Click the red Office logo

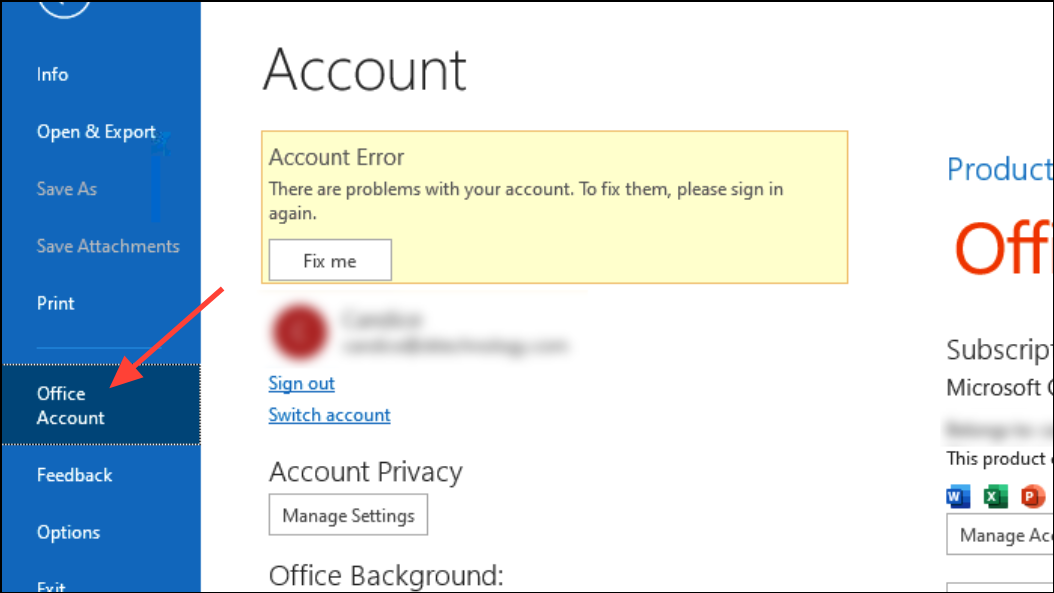coord(1004,248)
